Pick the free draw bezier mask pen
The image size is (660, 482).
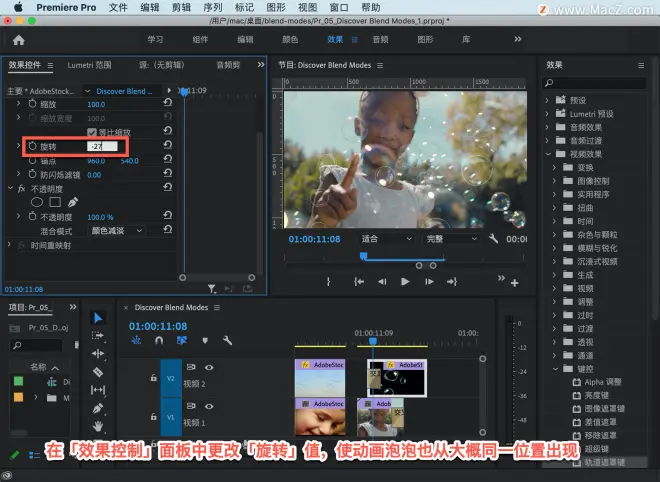pos(73,202)
